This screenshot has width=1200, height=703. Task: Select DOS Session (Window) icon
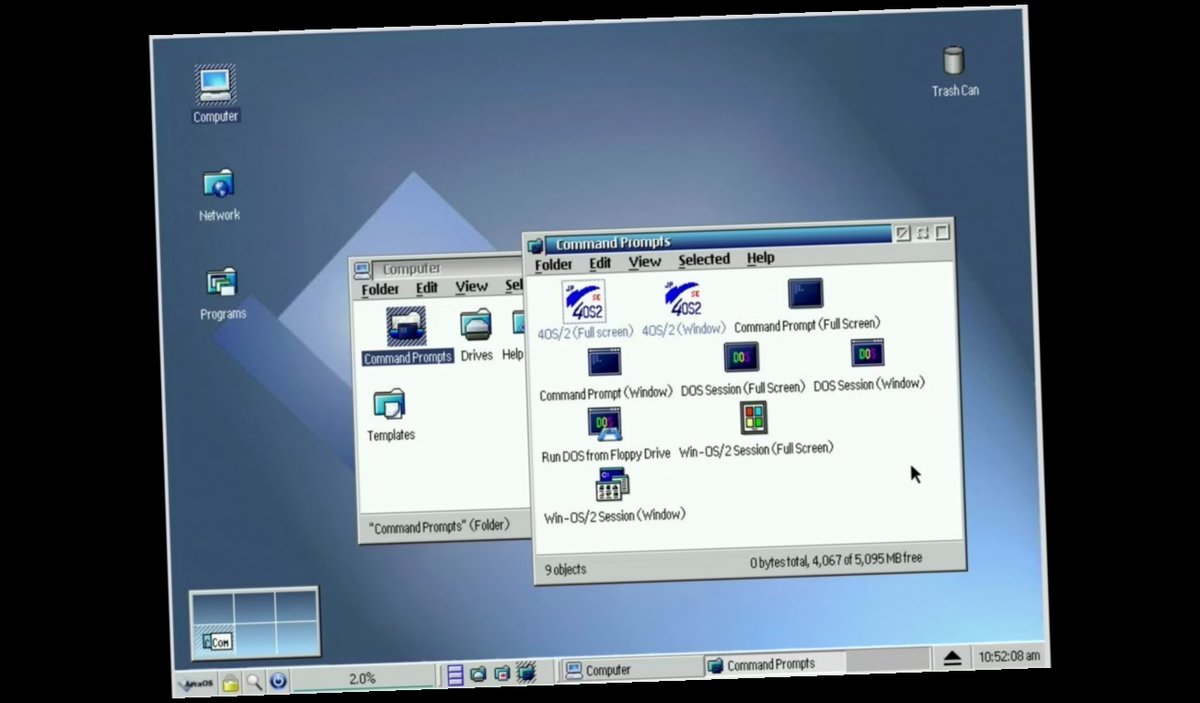pos(867,353)
